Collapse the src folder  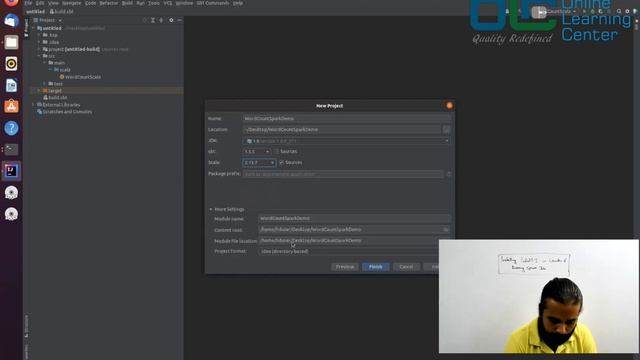click(x=39, y=56)
